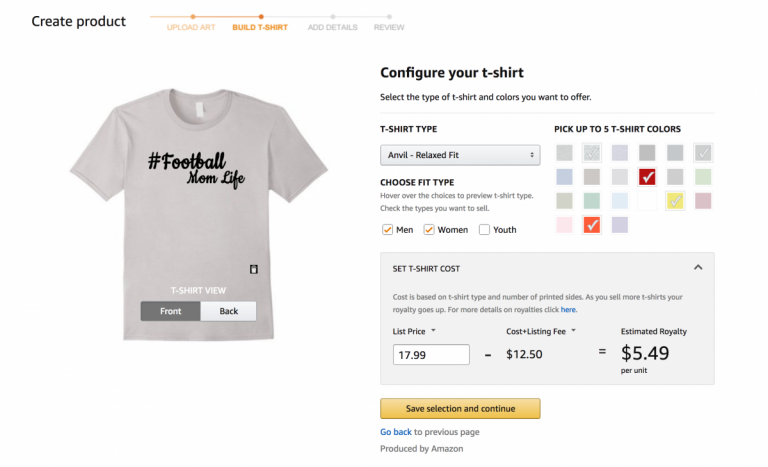The width and height of the screenshot is (768, 467).
Task: Click the list price input field
Action: (431, 354)
